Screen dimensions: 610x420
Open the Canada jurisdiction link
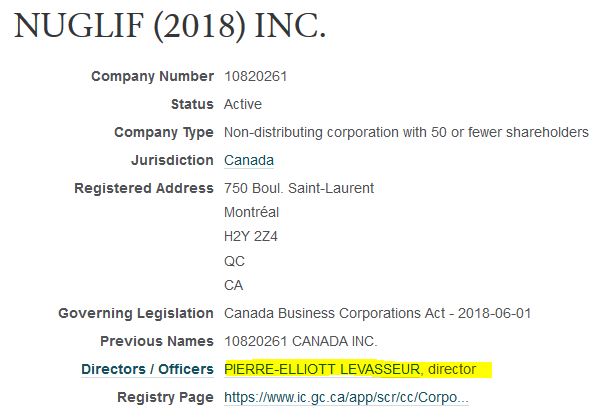249,160
